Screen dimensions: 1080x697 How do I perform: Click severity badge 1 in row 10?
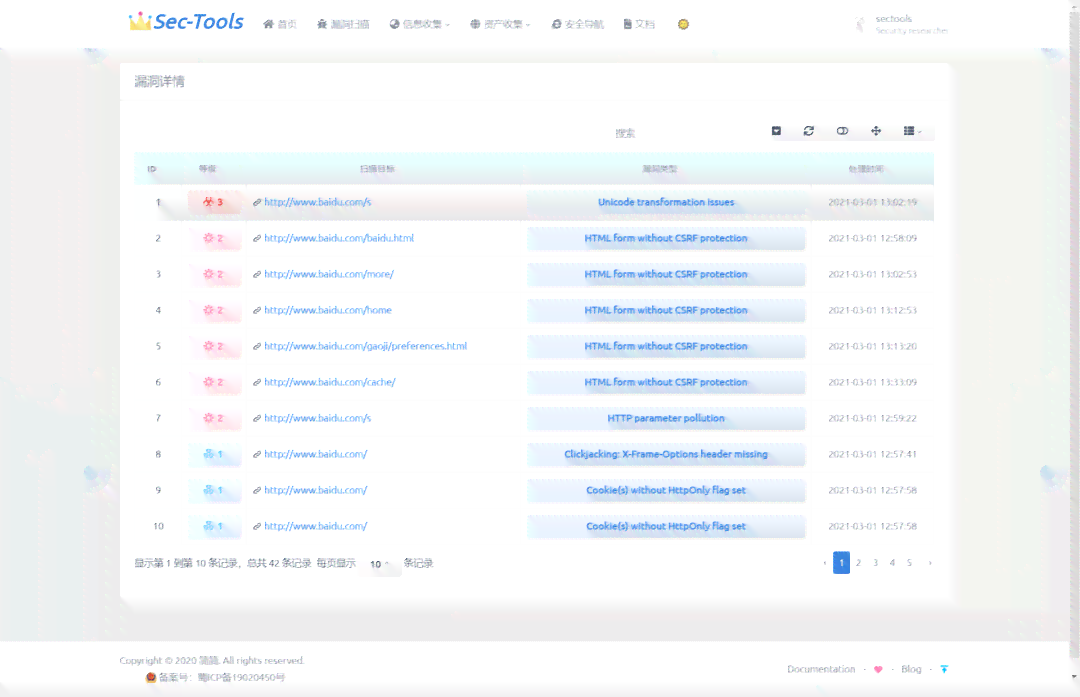coord(214,526)
